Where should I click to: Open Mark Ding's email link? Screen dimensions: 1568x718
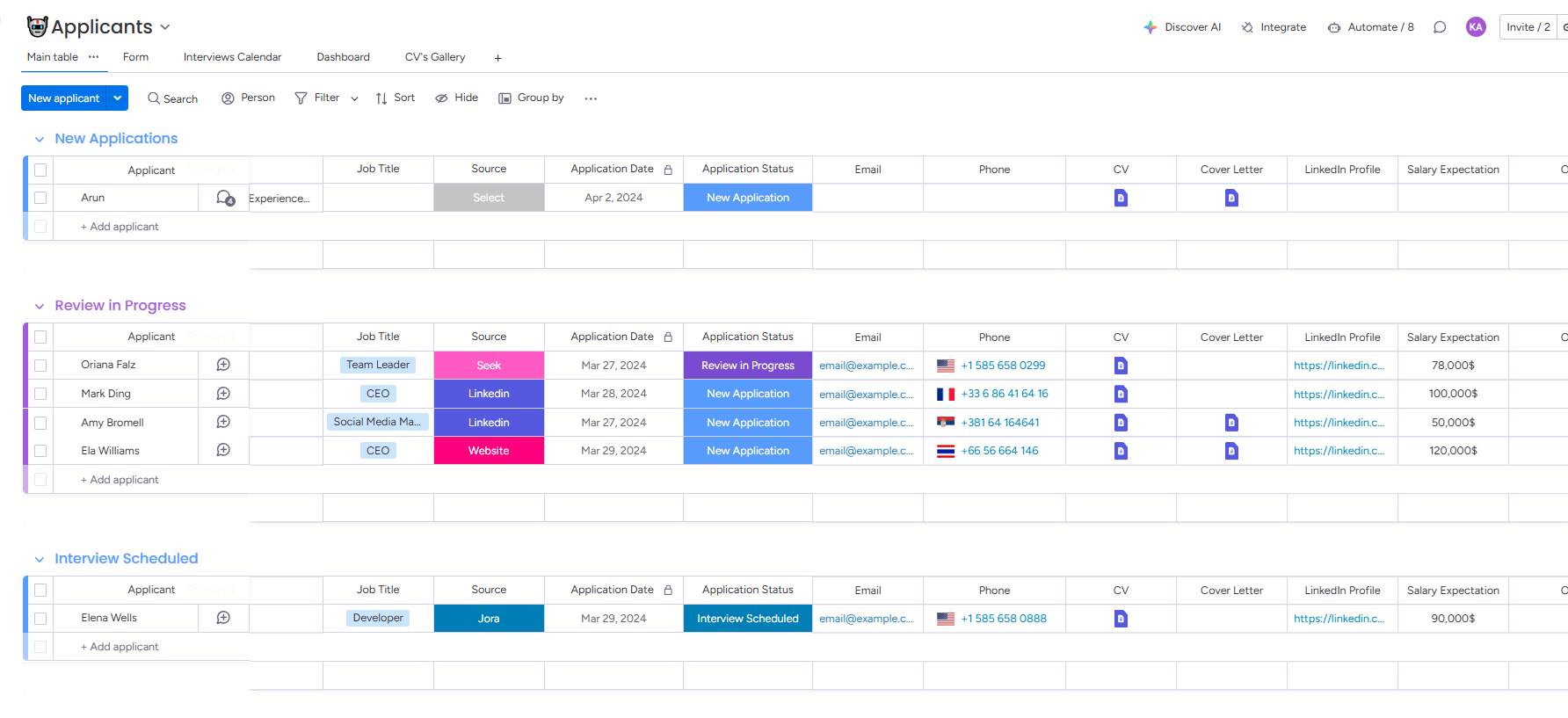pyautogui.click(x=866, y=395)
